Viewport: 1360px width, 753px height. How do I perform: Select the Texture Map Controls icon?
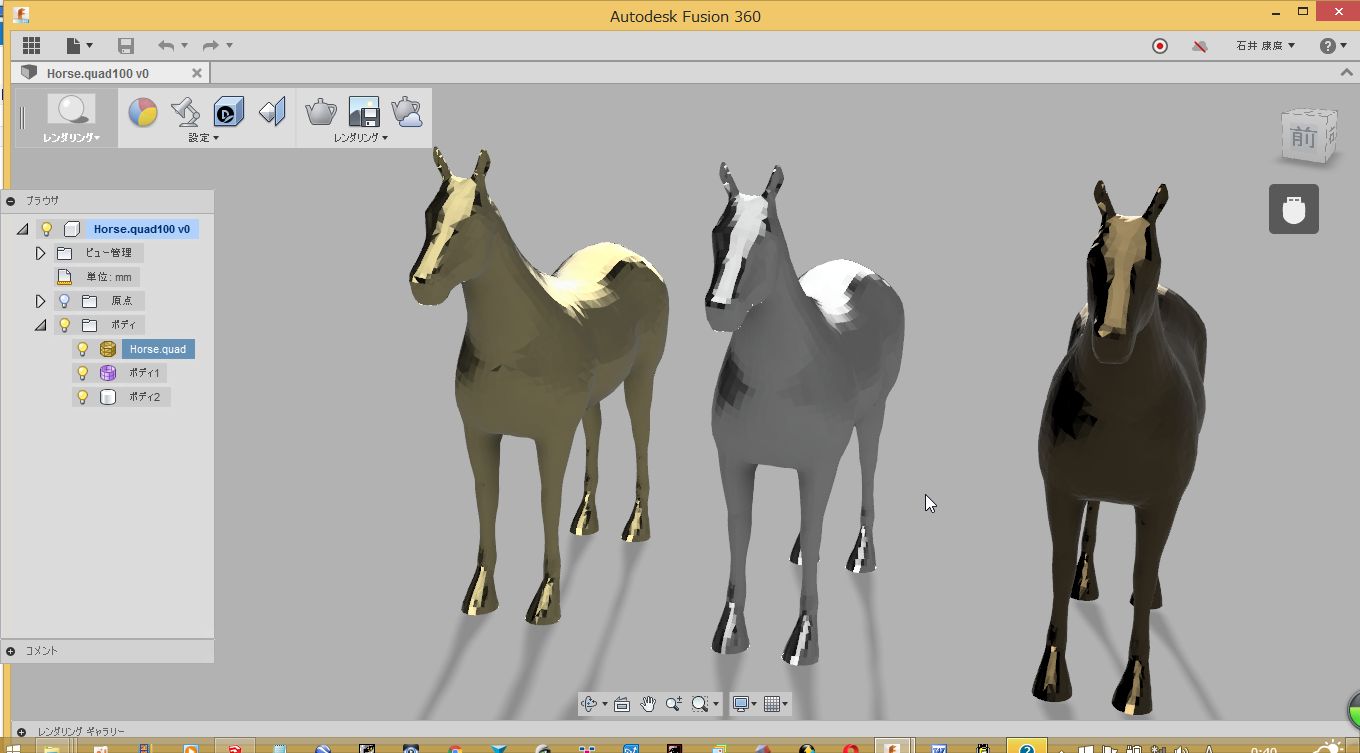click(x=272, y=112)
